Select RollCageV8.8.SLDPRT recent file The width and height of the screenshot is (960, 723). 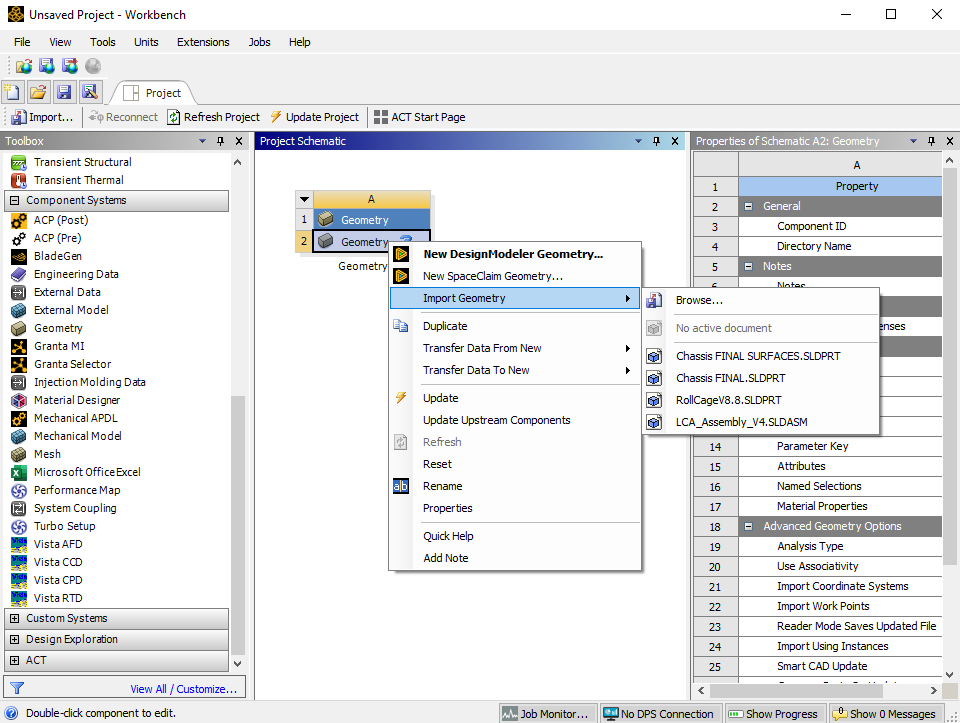(729, 400)
